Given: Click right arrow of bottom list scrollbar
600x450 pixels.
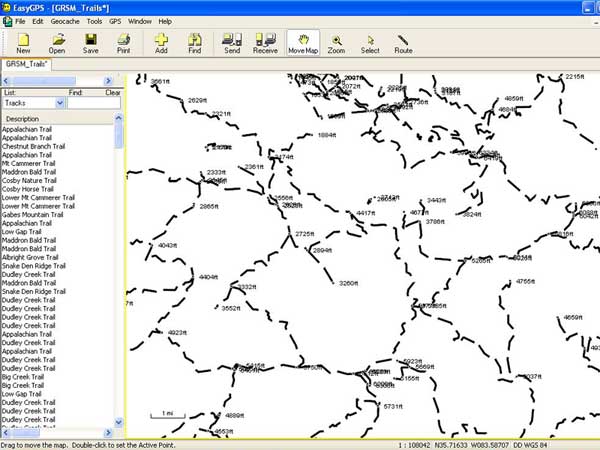Looking at the screenshot, I should click(108, 433).
